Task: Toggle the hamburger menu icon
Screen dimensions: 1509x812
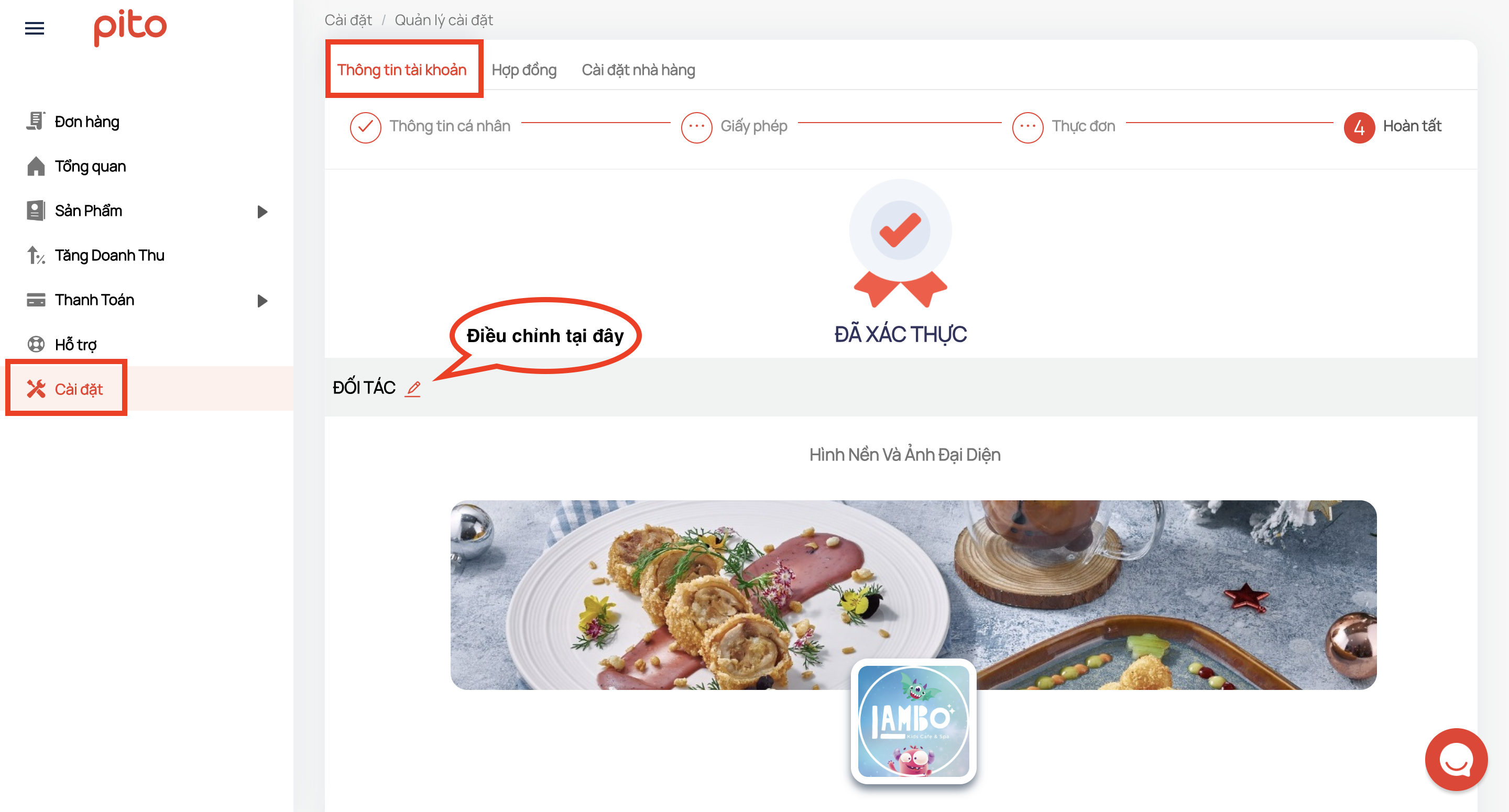Action: click(35, 28)
